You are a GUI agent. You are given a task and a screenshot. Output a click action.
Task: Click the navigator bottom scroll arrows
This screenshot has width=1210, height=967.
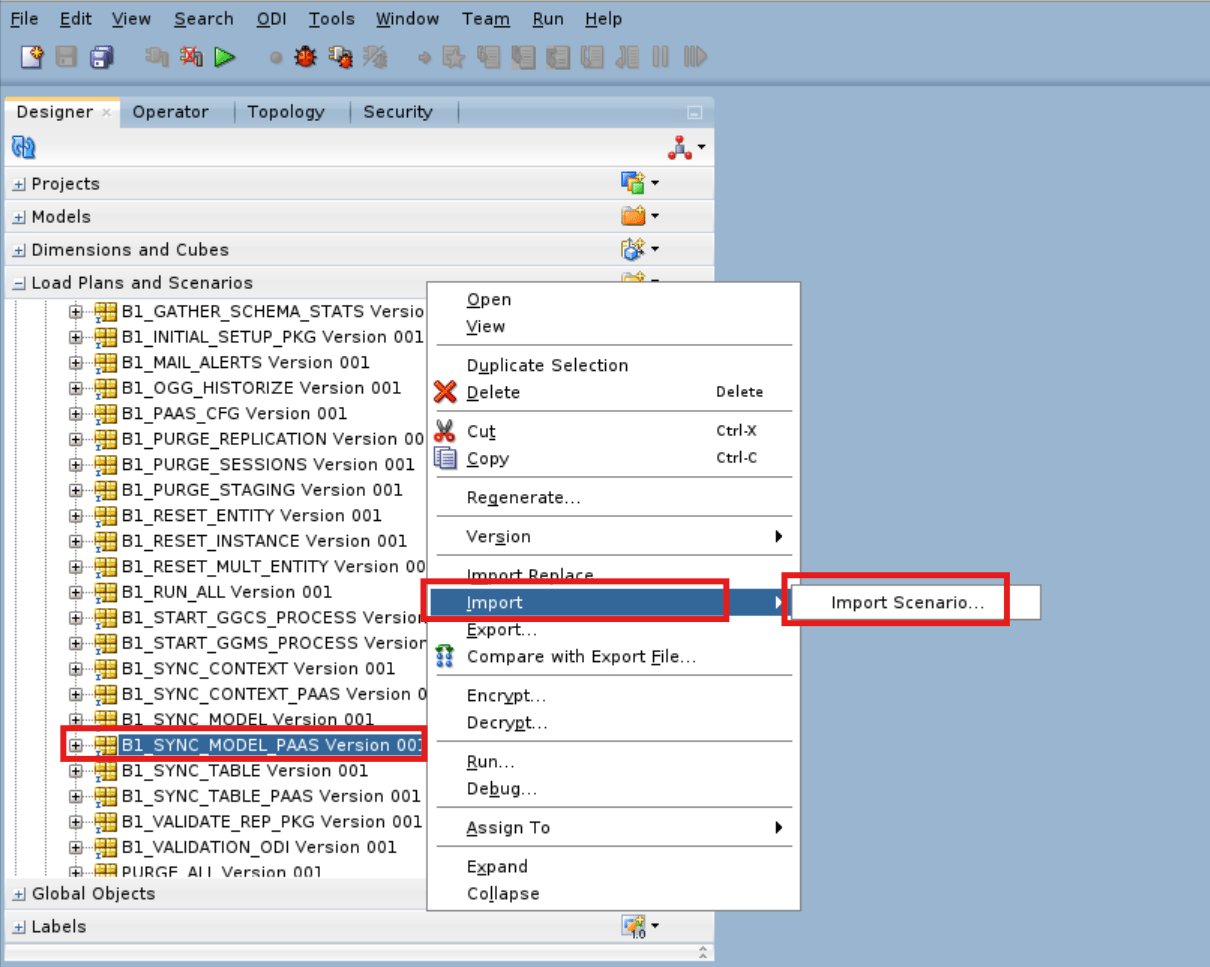click(703, 952)
